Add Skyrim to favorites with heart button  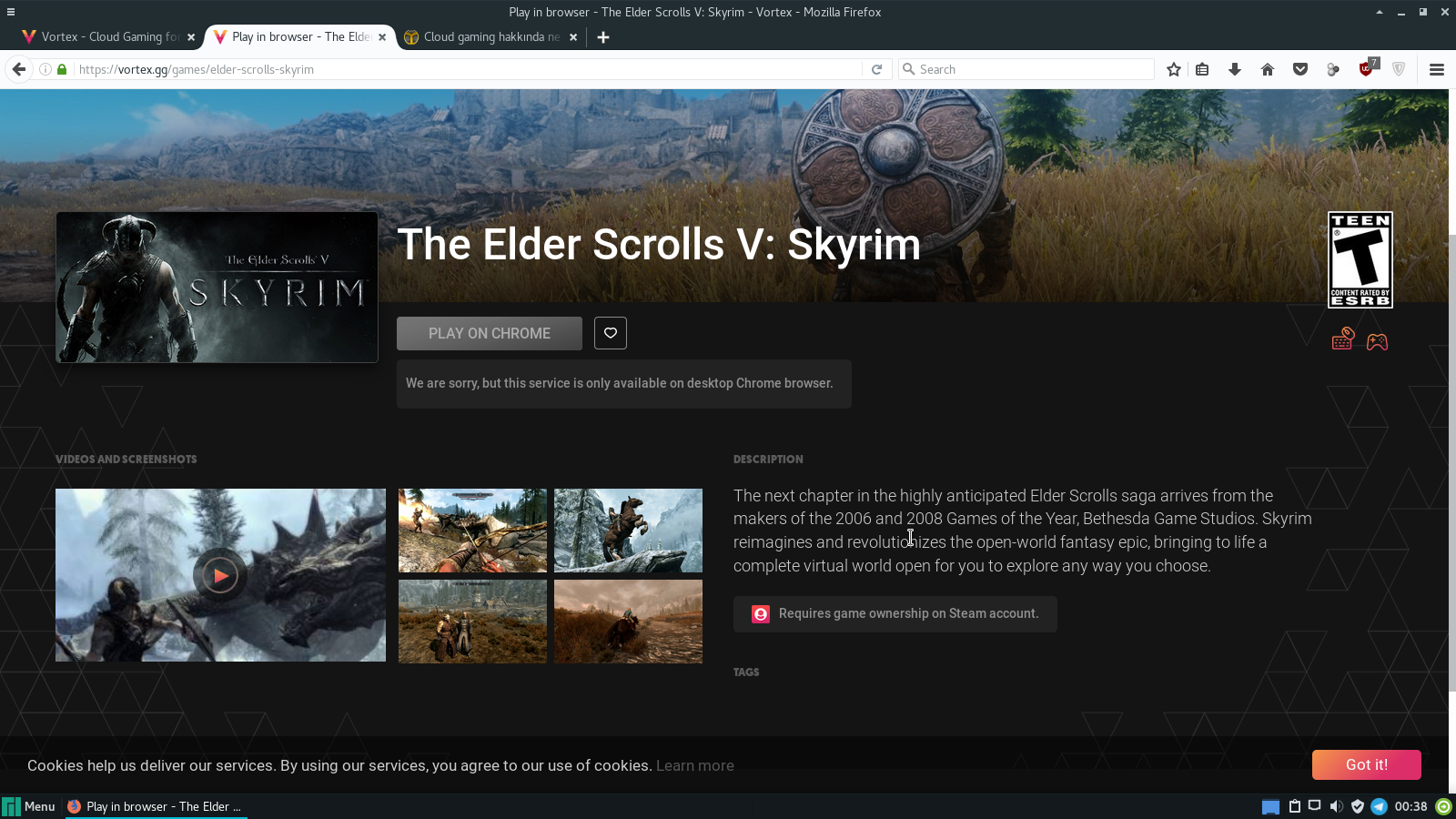point(611,333)
